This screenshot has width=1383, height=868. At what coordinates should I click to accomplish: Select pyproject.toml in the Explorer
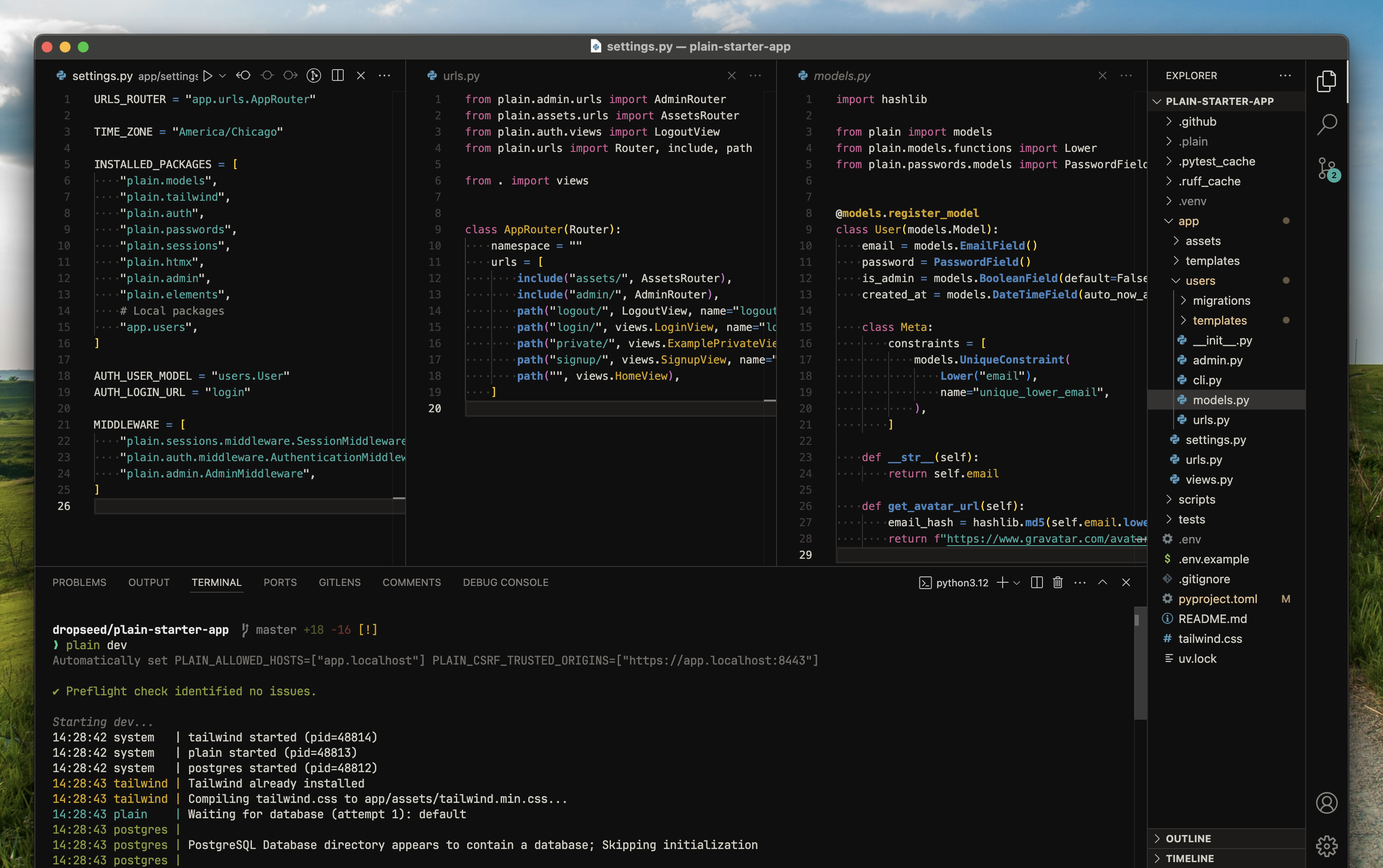point(1217,599)
